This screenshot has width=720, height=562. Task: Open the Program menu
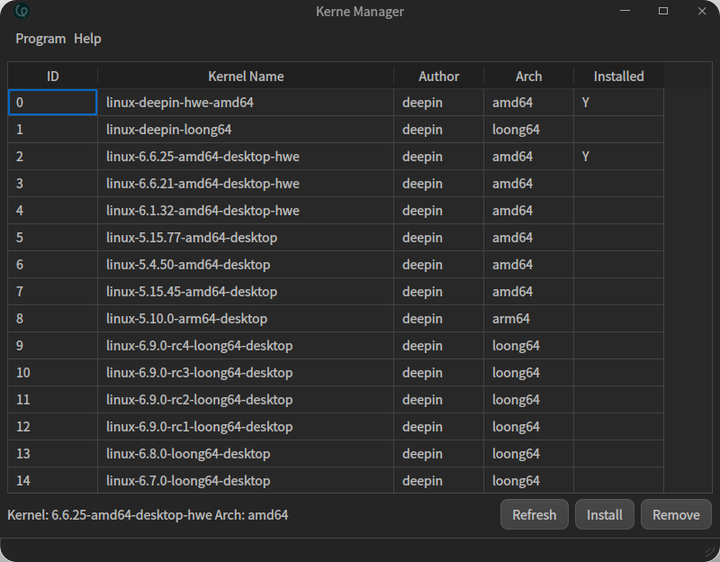coord(40,38)
